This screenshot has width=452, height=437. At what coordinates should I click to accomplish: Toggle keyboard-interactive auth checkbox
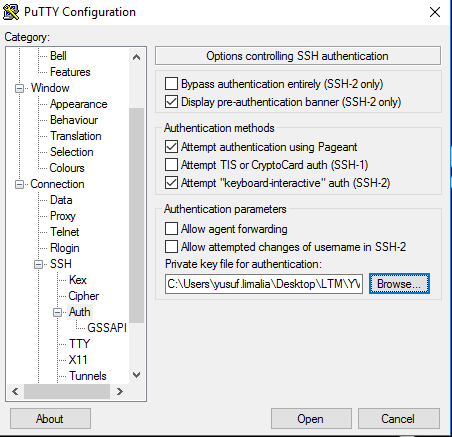coord(171,183)
